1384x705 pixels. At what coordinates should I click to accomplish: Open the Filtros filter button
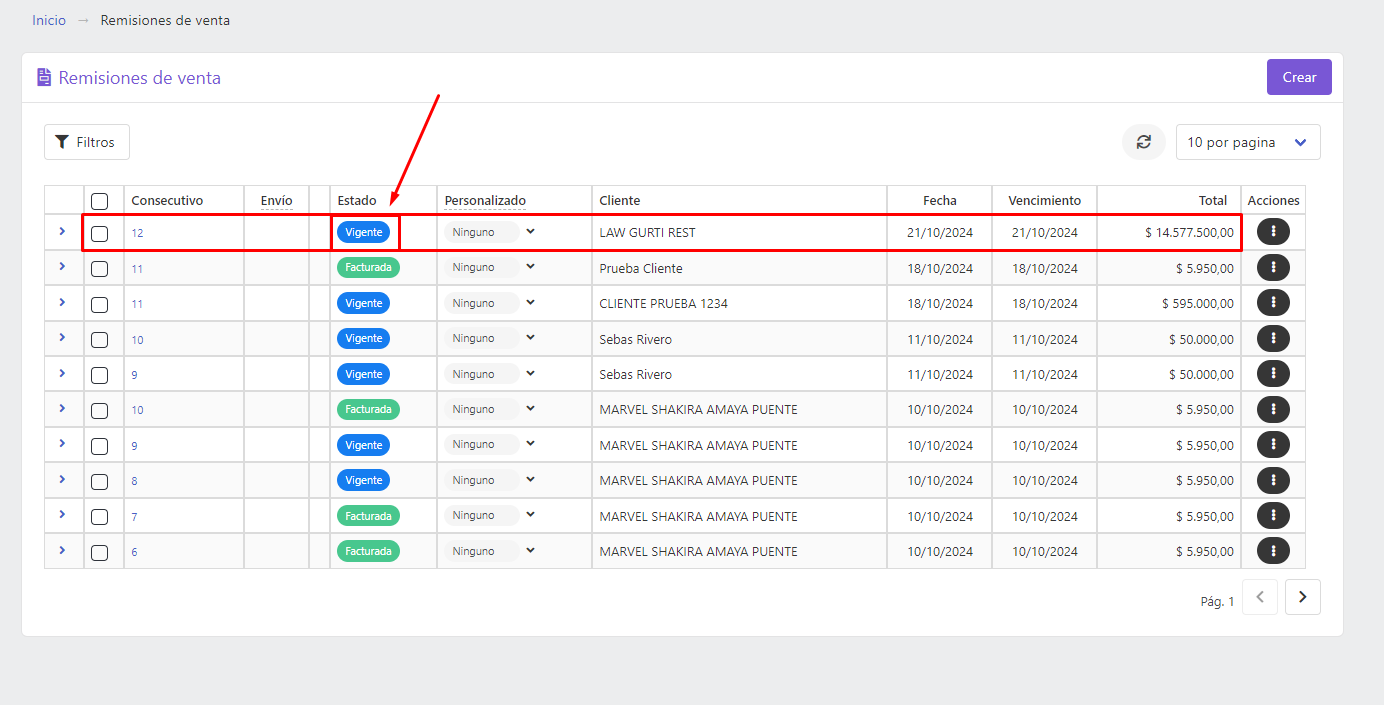point(87,142)
